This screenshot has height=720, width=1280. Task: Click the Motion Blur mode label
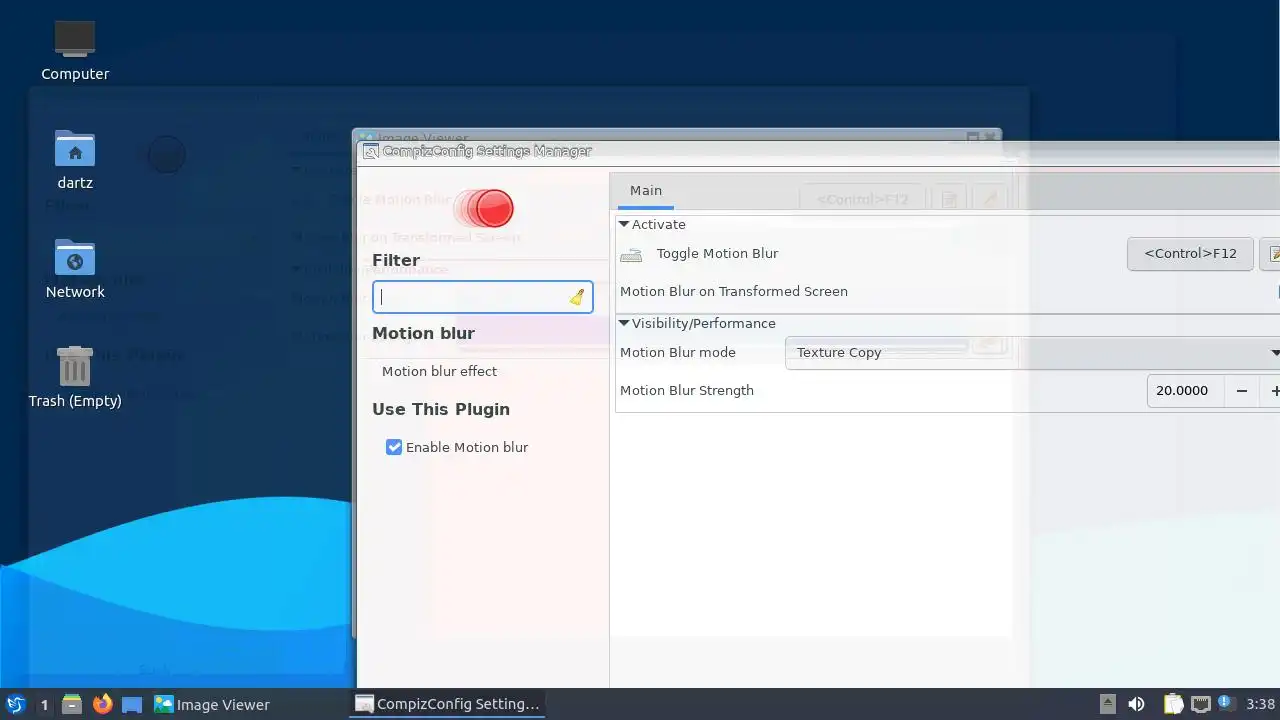point(678,352)
